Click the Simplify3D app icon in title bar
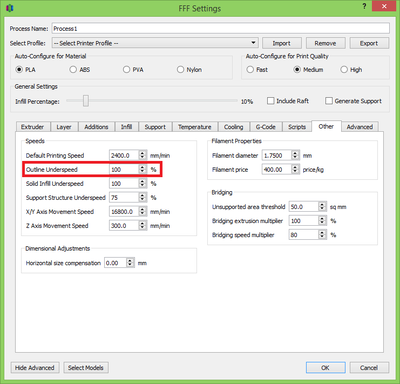The width and height of the screenshot is (400, 384). tap(9, 8)
